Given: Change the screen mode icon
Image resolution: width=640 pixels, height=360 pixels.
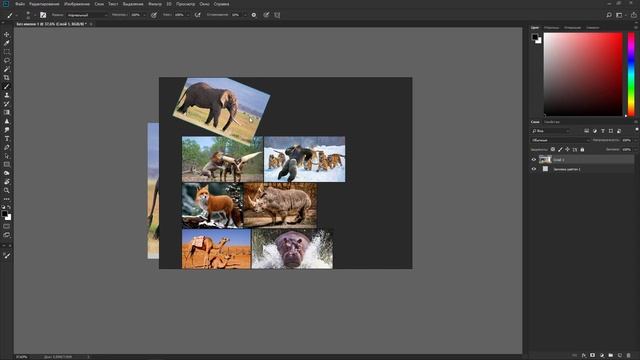Looking at the screenshot, I should pyautogui.click(x=7, y=235).
